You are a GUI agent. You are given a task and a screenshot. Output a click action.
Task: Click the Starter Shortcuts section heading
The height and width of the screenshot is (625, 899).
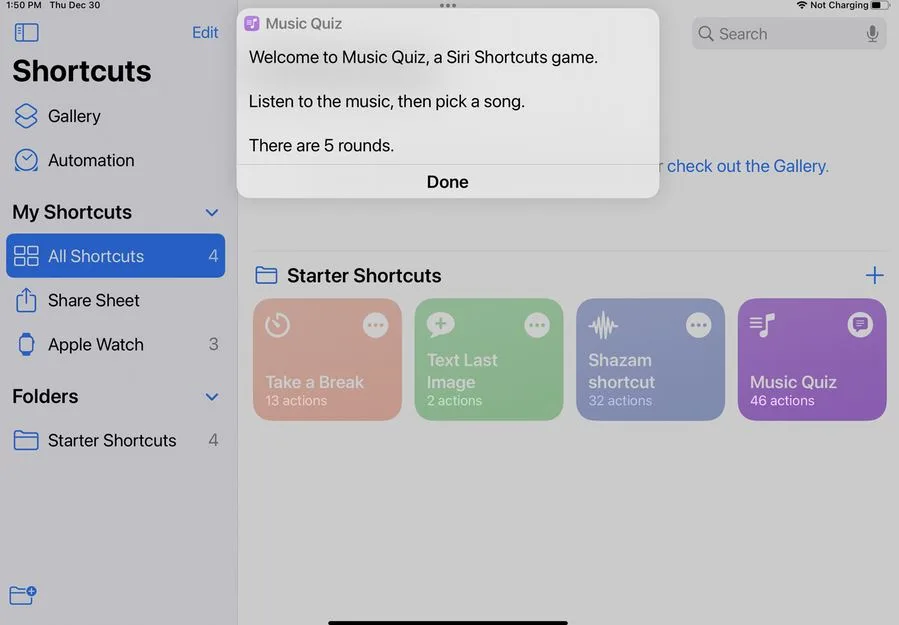[364, 275]
